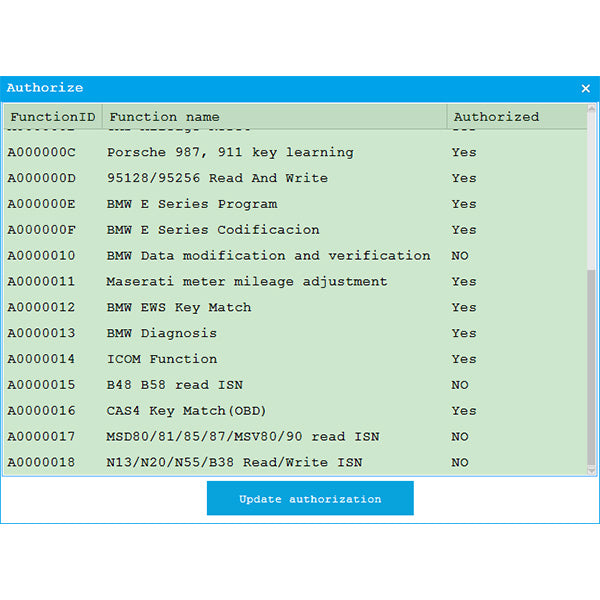Image resolution: width=600 pixels, height=600 pixels.
Task: Click Yes value for Maserati mileage adjustment
Action: point(464,282)
